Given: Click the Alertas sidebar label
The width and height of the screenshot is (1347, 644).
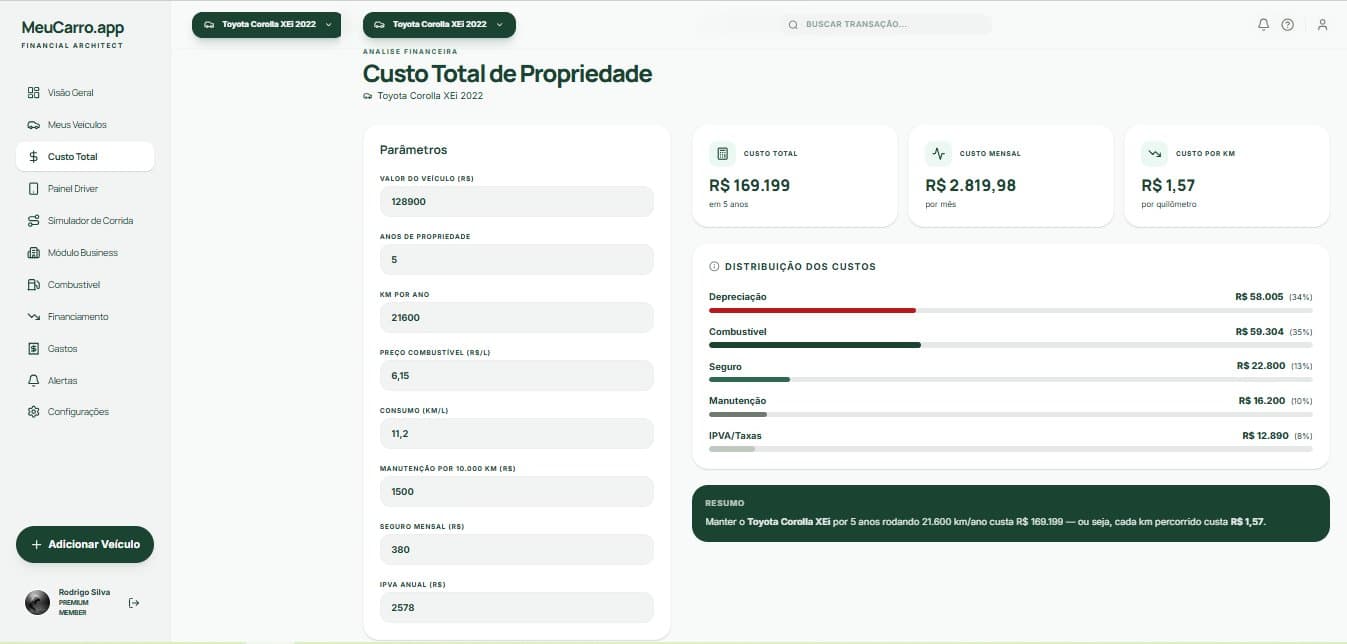Looking at the screenshot, I should pos(62,381).
